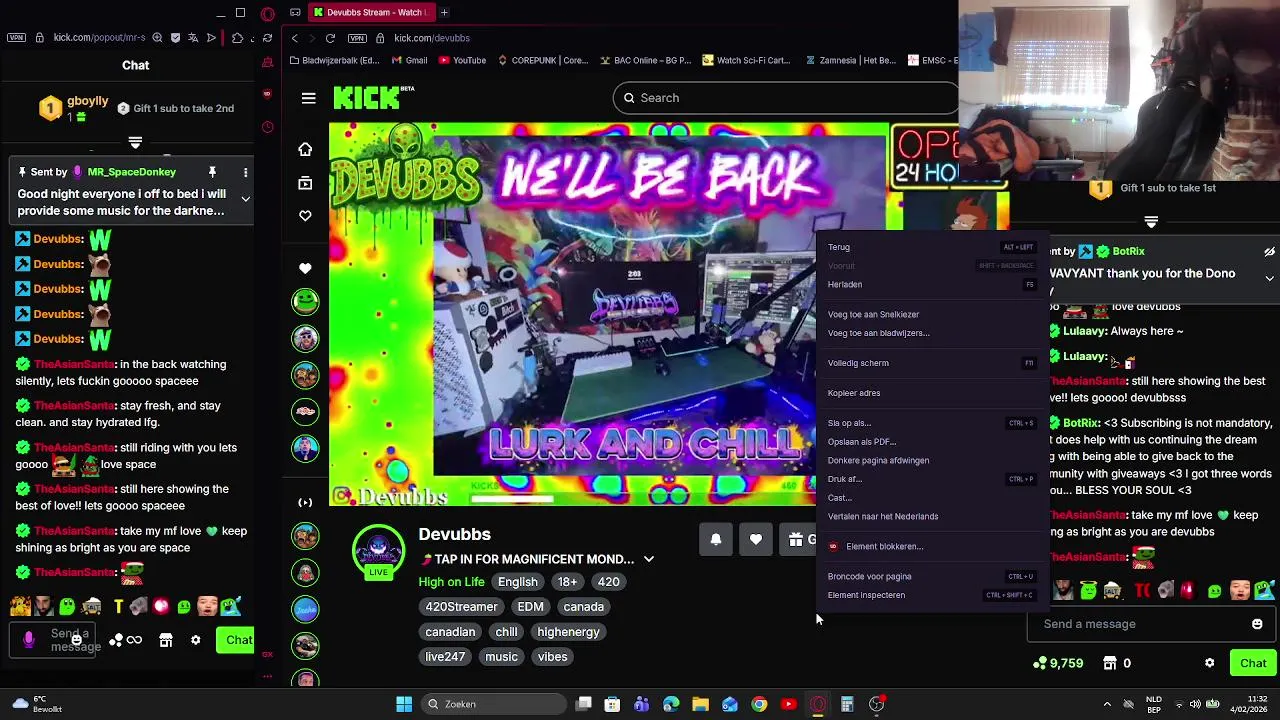The height and width of the screenshot is (720, 1280).
Task: Open Opera GX menu logo
Action: 267,14
